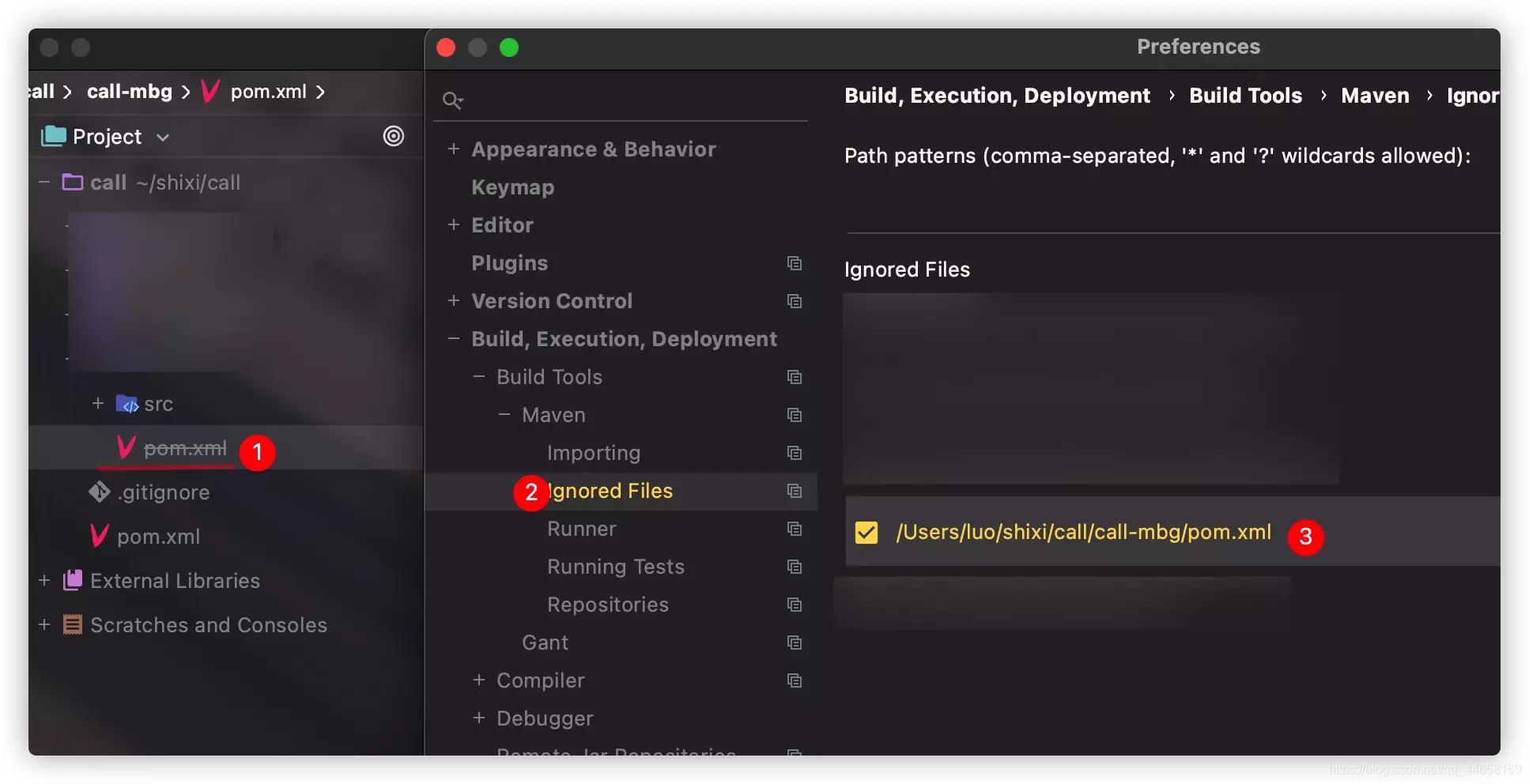Click the copy icon next to Ignored Files
The height and width of the screenshot is (784, 1529).
795,491
